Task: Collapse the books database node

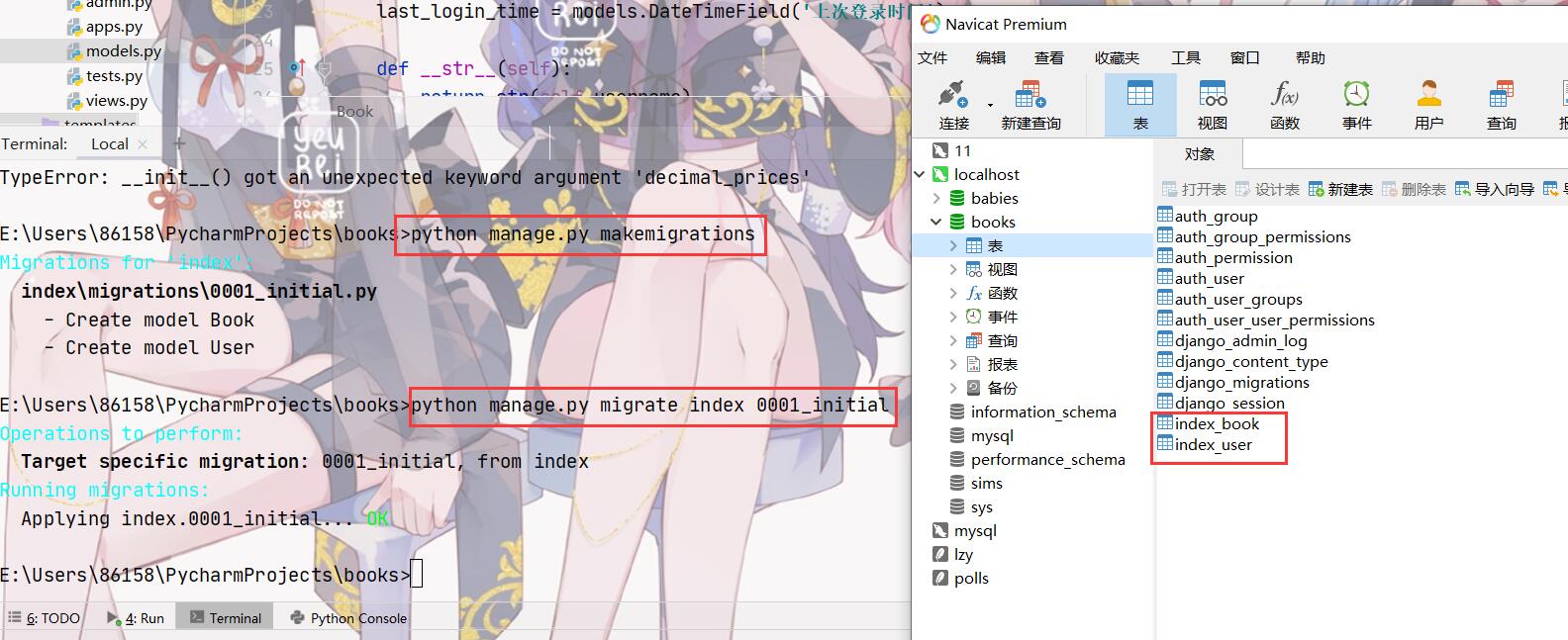Action: point(936,222)
